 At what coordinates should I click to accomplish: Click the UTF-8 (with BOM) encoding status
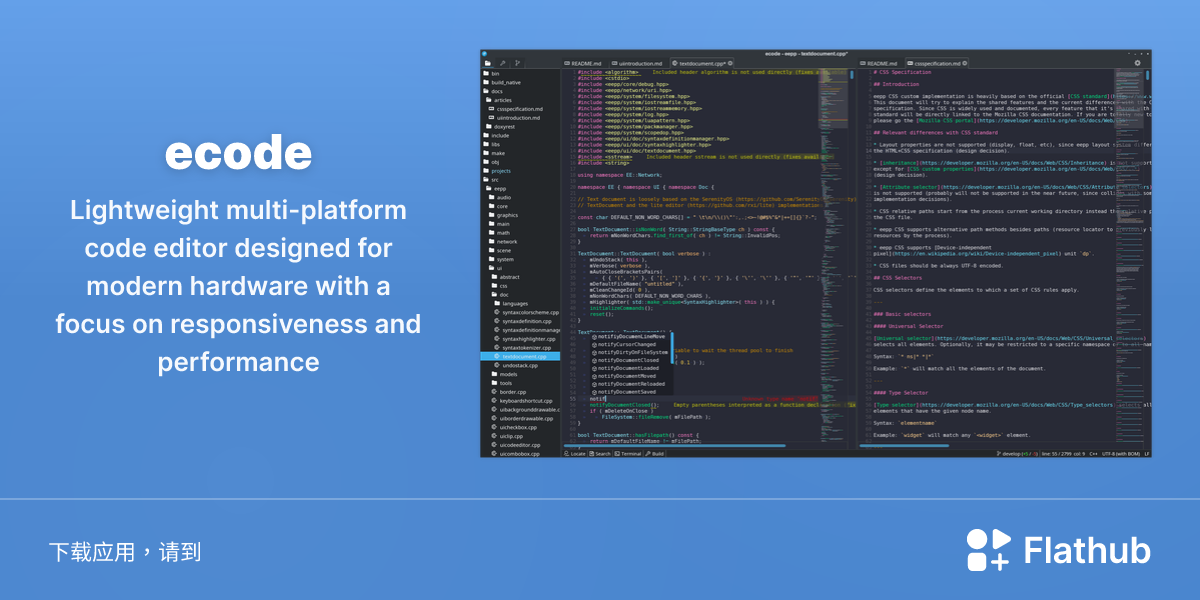(x=1121, y=454)
